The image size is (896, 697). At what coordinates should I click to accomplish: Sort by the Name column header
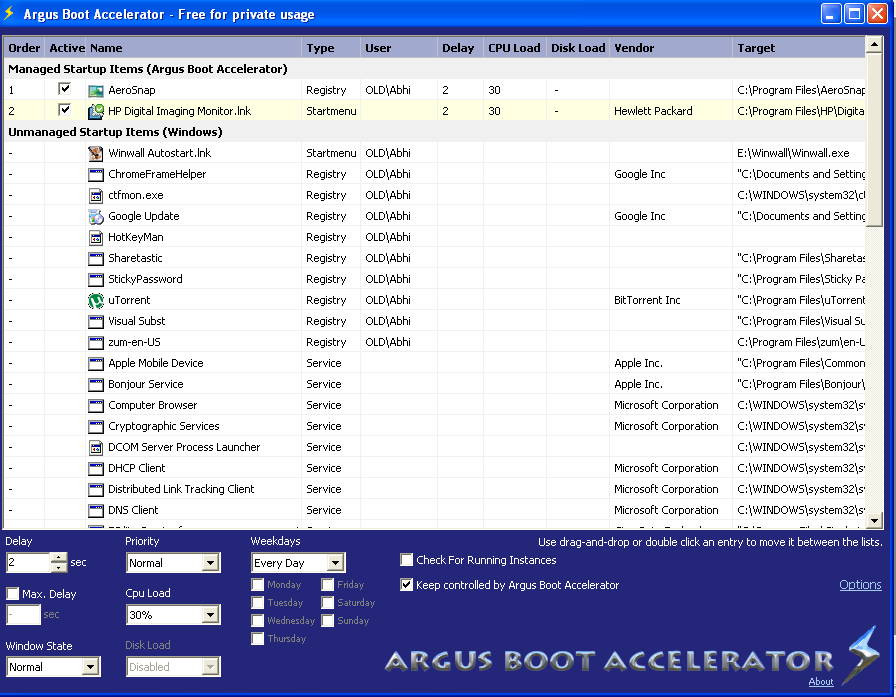tap(193, 48)
